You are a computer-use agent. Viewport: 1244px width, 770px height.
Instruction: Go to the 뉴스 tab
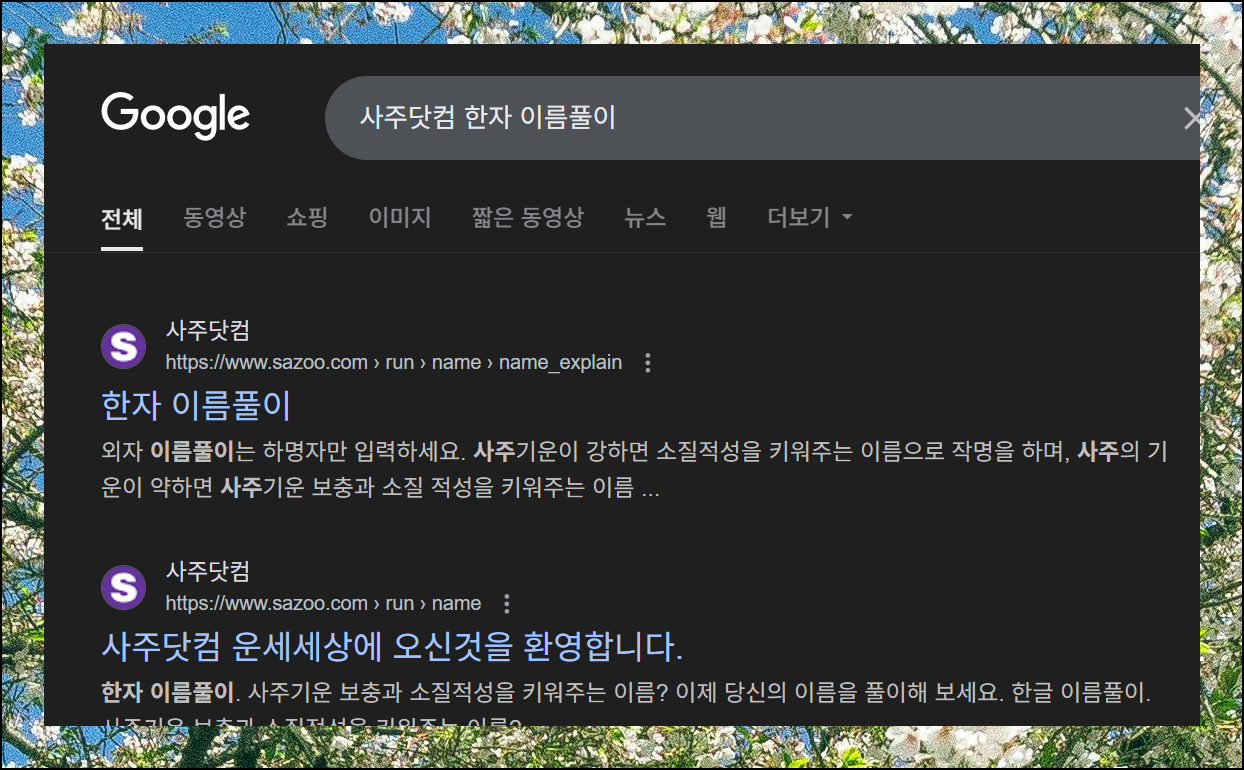pyautogui.click(x=645, y=217)
